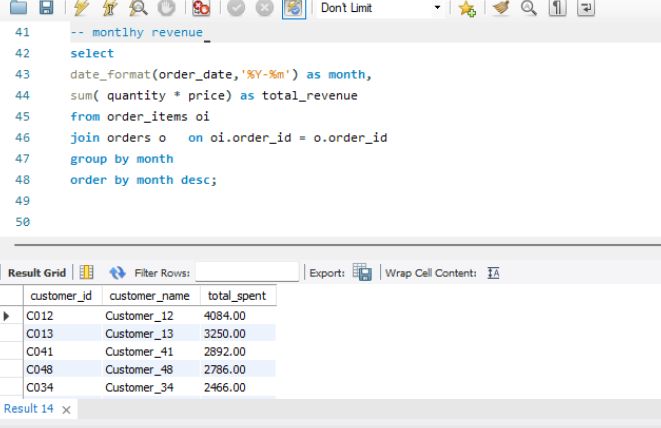The image size is (661, 428).
Task: Click join keyword on line 46
Action: coord(85,138)
